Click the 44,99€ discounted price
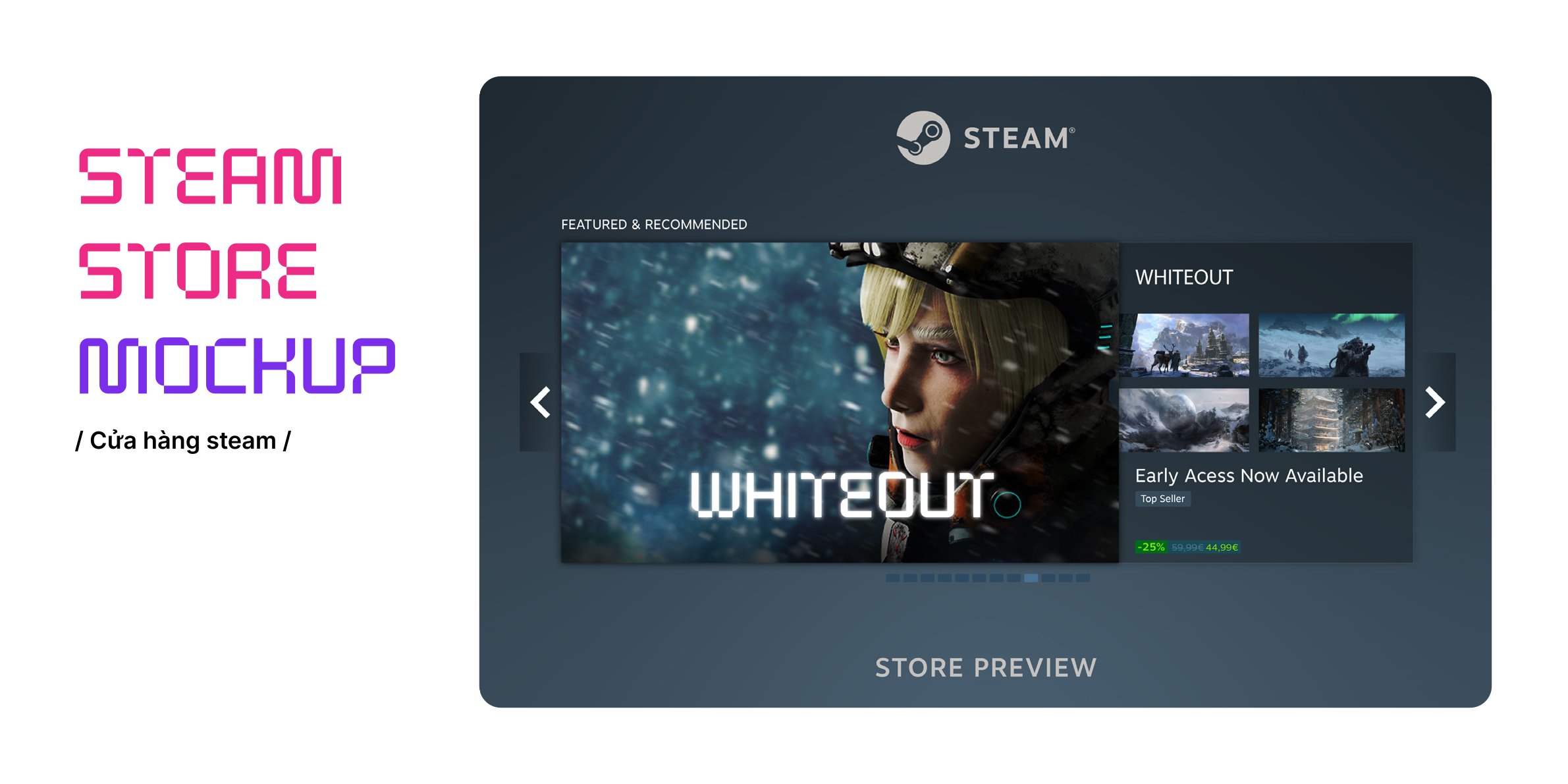Viewport: 1568px width, 784px height. 1222,547
